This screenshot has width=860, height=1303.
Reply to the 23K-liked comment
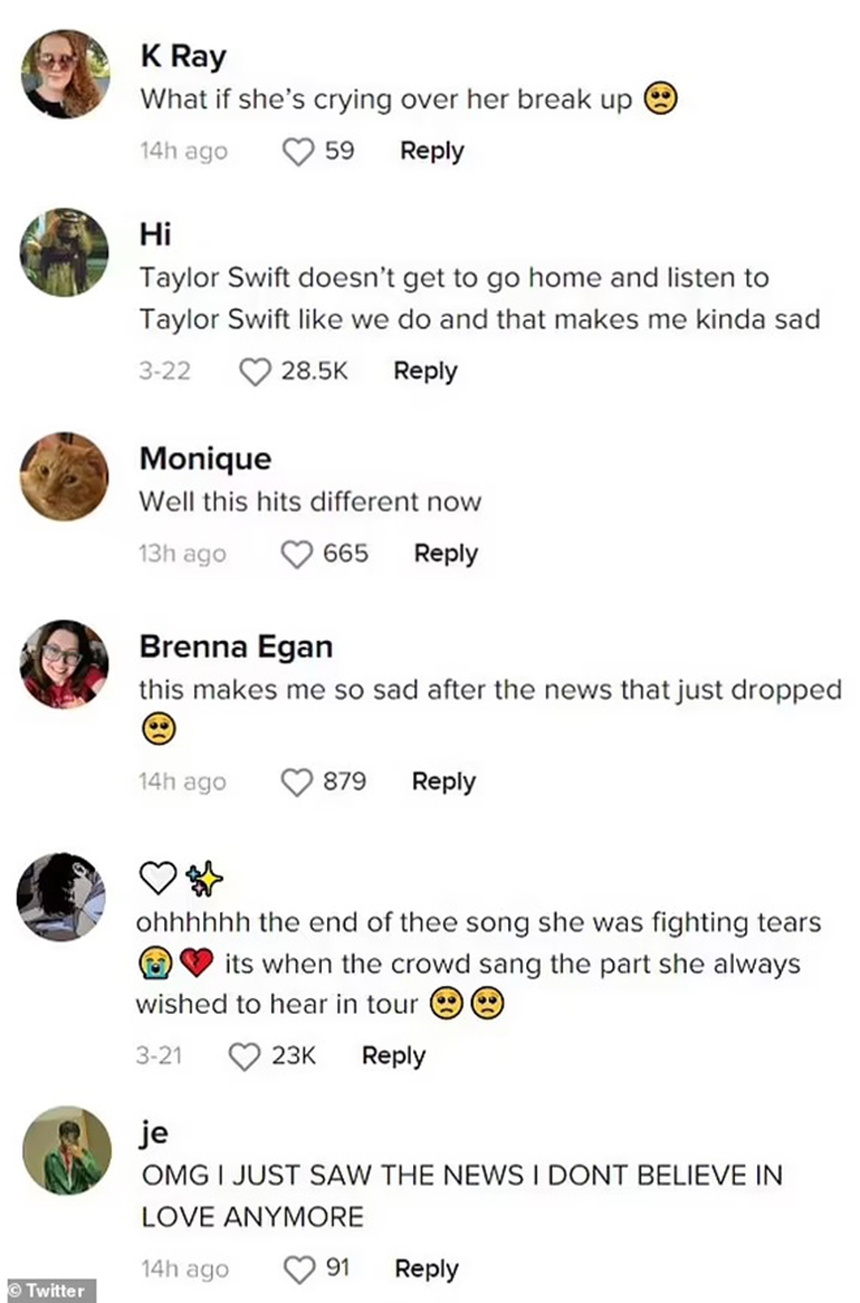[392, 1055]
